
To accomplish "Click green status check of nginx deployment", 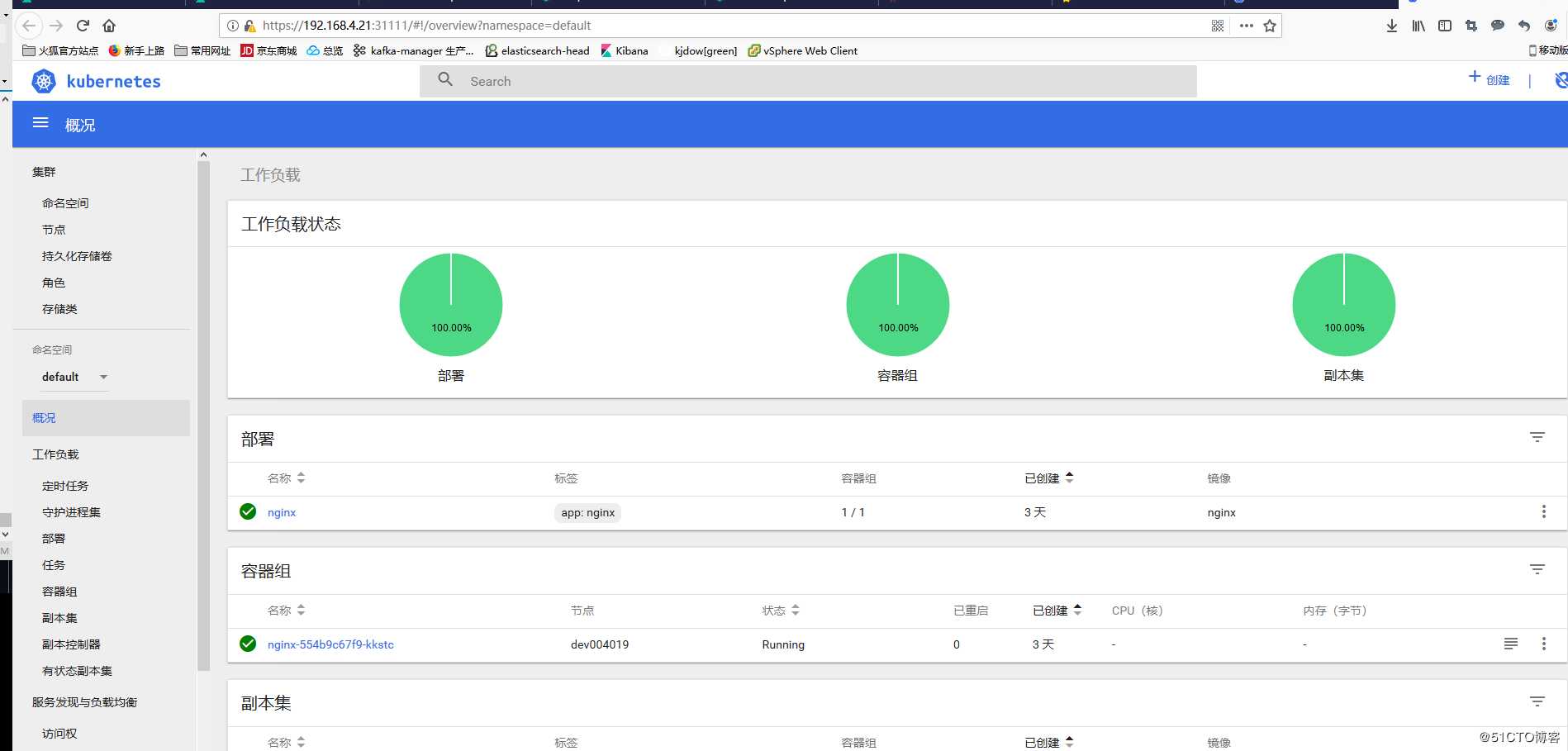I will point(248,511).
